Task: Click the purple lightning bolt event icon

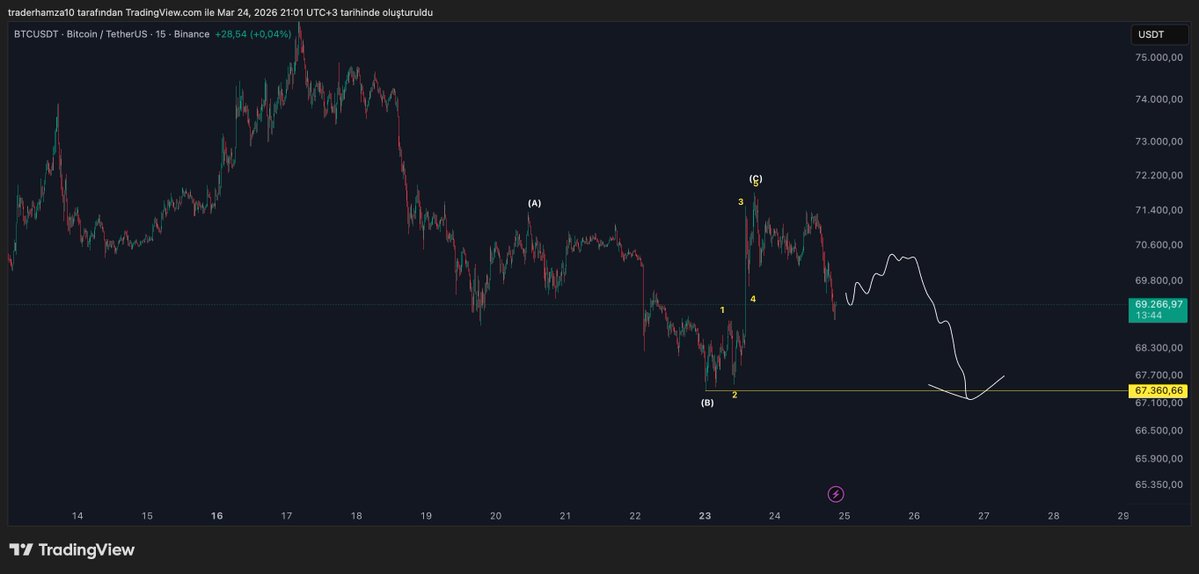Action: 837,494
